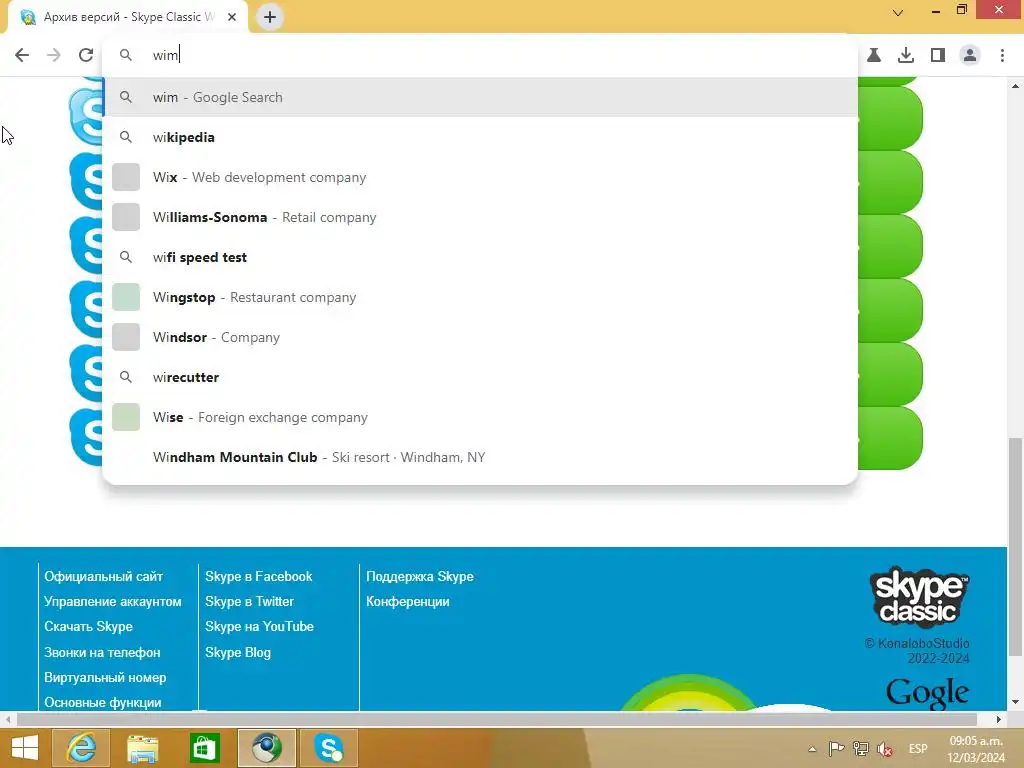1024x768 pixels.
Task: Switch to the Chromium browser taskbar icon
Action: (x=266, y=748)
